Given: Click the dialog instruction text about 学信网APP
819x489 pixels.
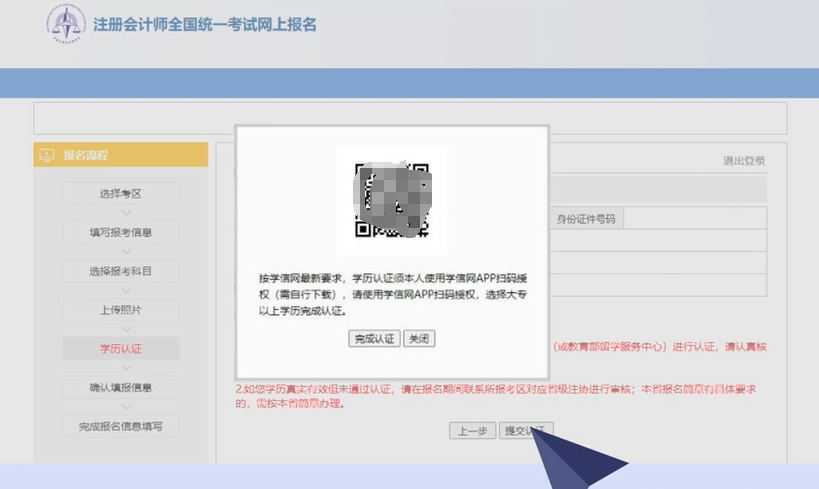Looking at the screenshot, I should [393, 294].
